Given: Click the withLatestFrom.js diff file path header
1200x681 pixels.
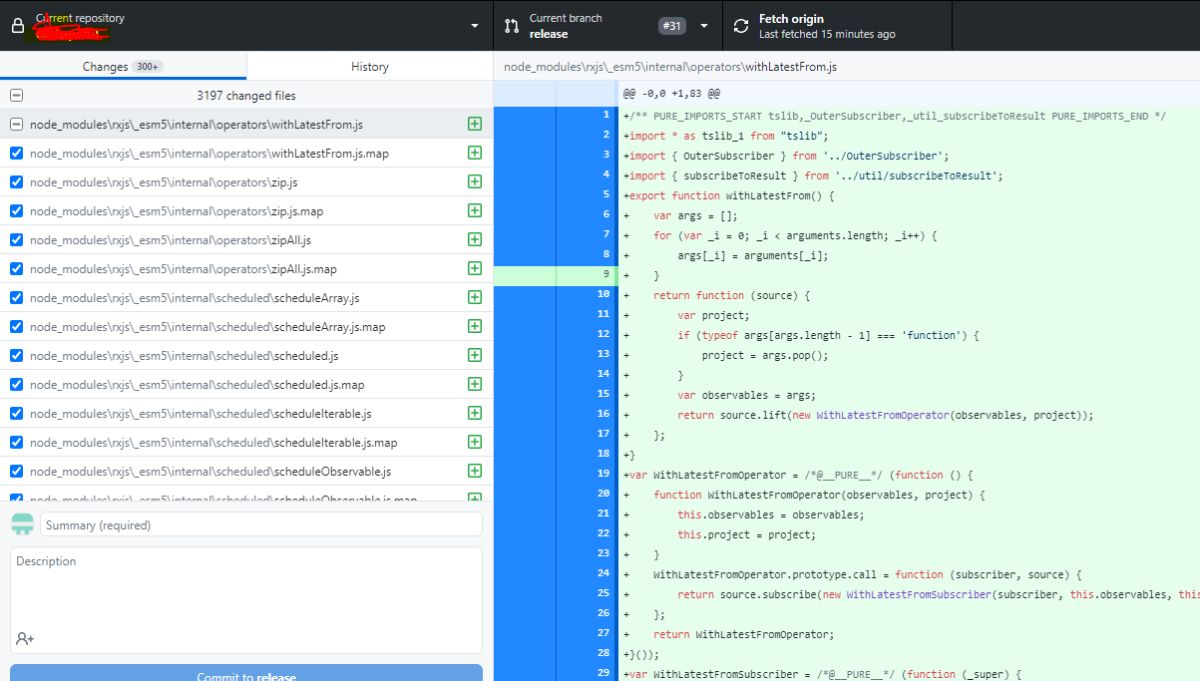Looking at the screenshot, I should tap(670, 66).
